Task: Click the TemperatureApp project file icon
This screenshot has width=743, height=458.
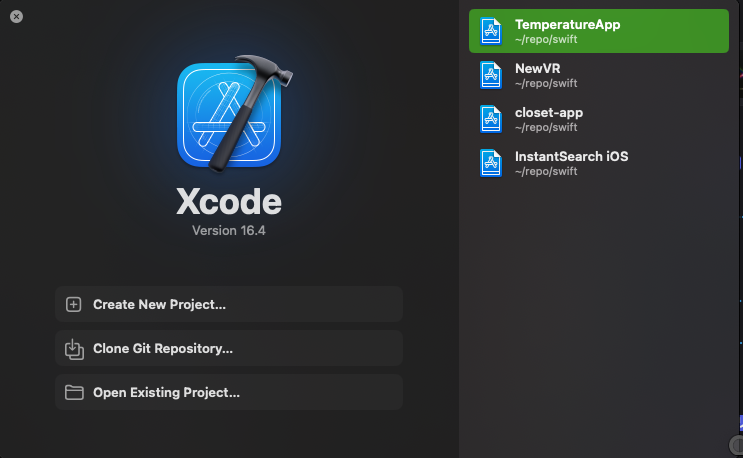Action: coord(491,31)
